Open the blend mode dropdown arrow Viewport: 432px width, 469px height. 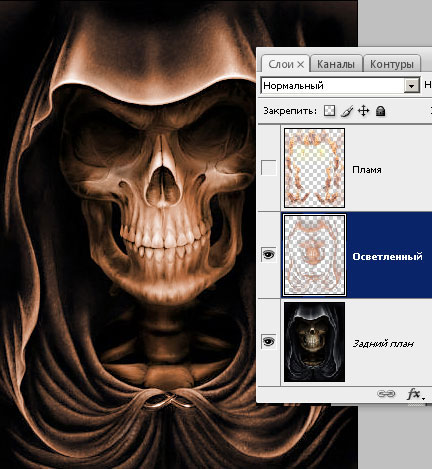tap(412, 86)
